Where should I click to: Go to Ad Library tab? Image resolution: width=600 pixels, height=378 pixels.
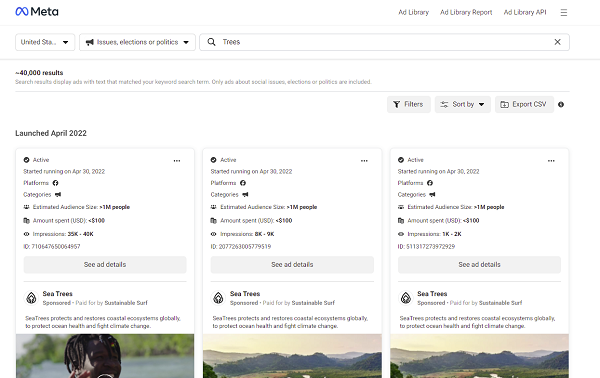tap(413, 12)
